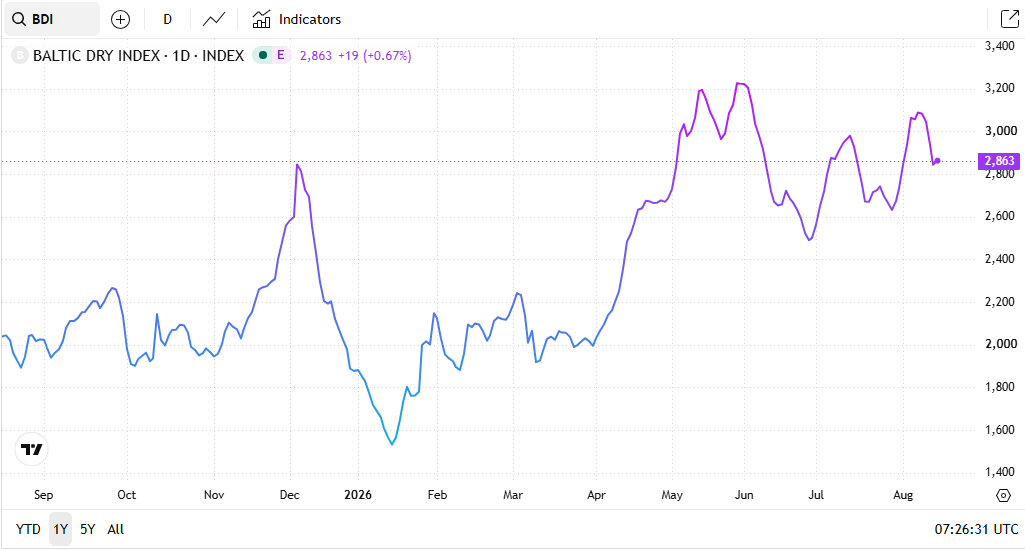Viewport: 1025px width, 550px height.
Task: Click the Dec label on time axis
Action: click(290, 495)
